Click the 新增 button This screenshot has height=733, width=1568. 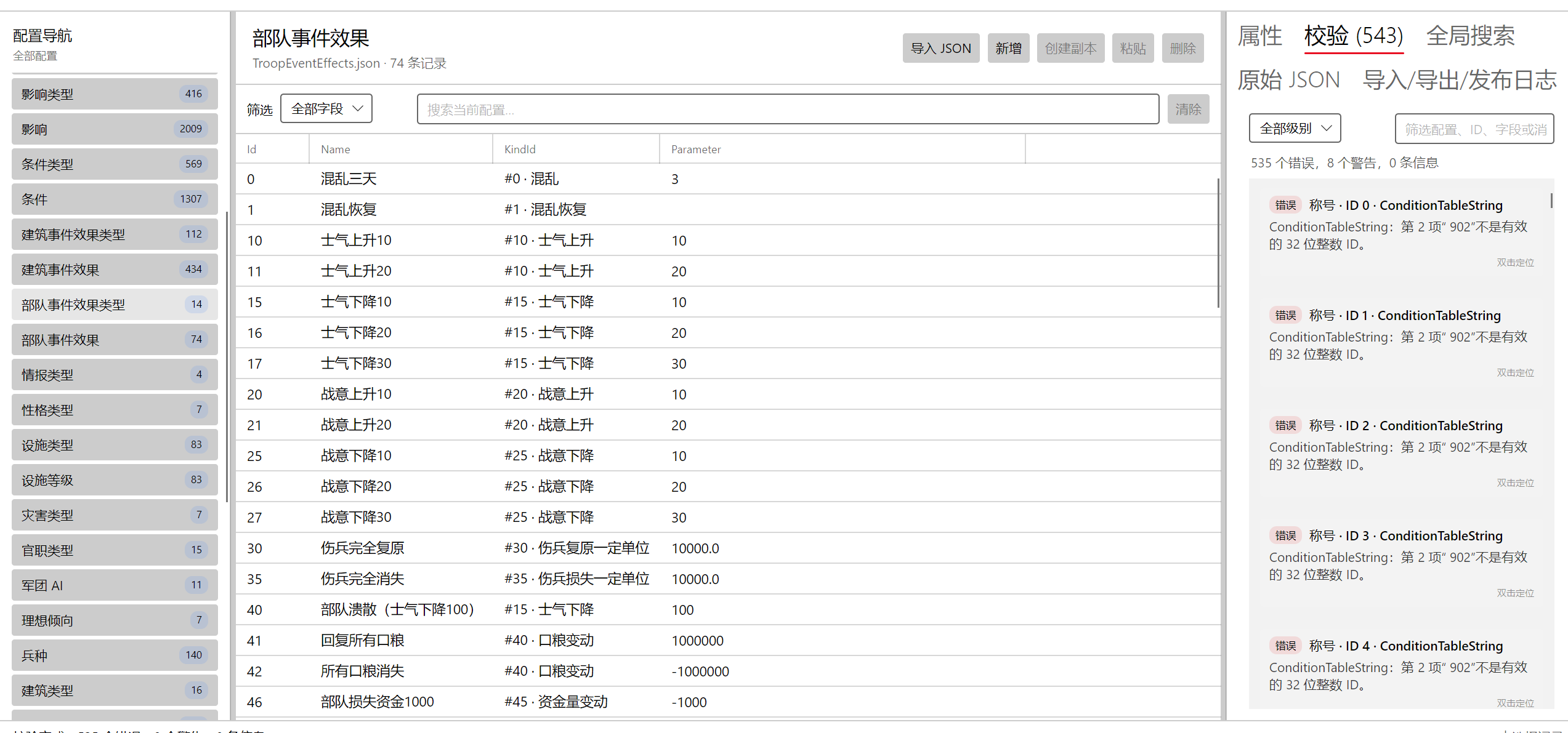point(1008,48)
